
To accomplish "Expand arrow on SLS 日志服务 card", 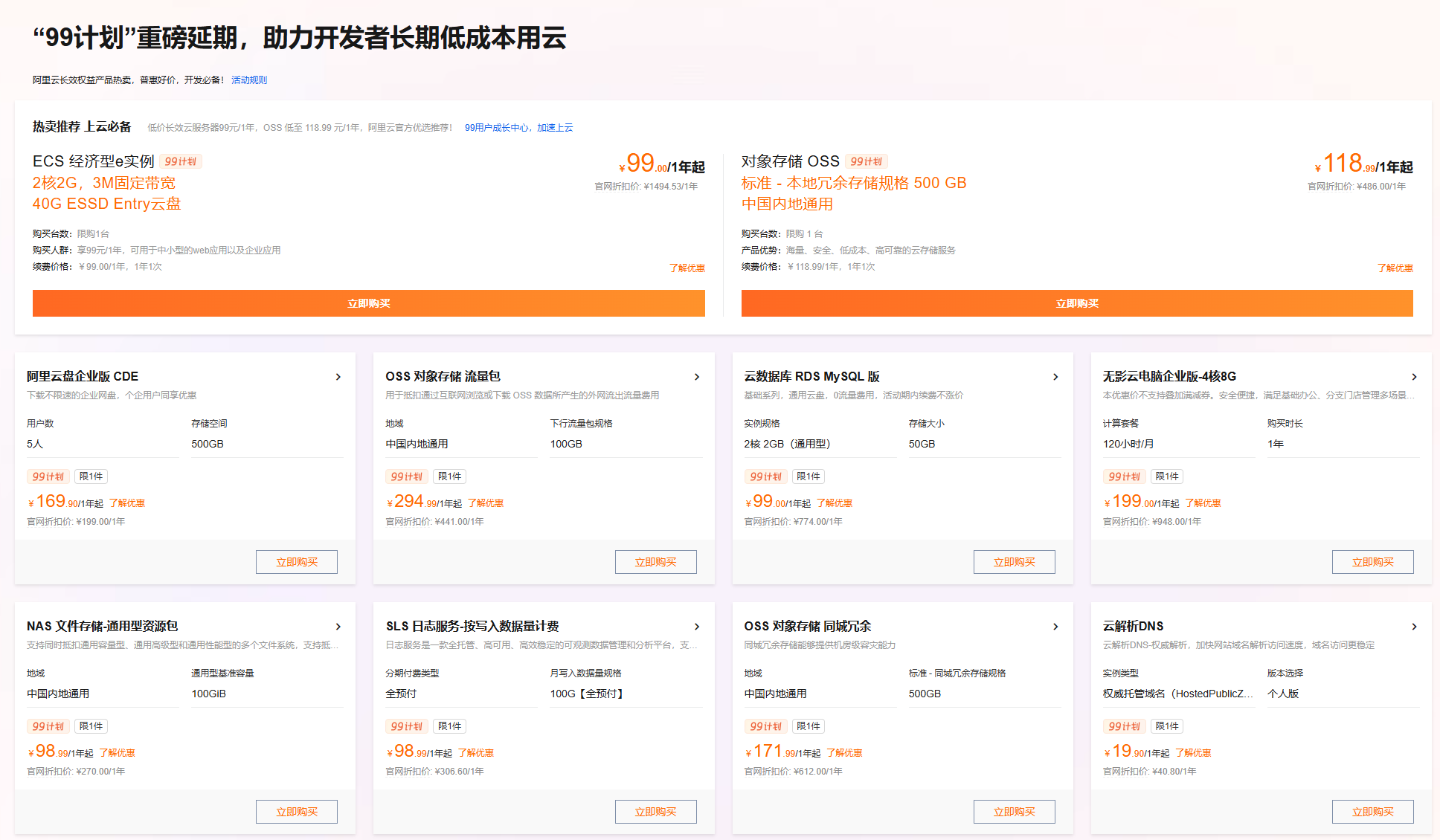I will pyautogui.click(x=697, y=627).
